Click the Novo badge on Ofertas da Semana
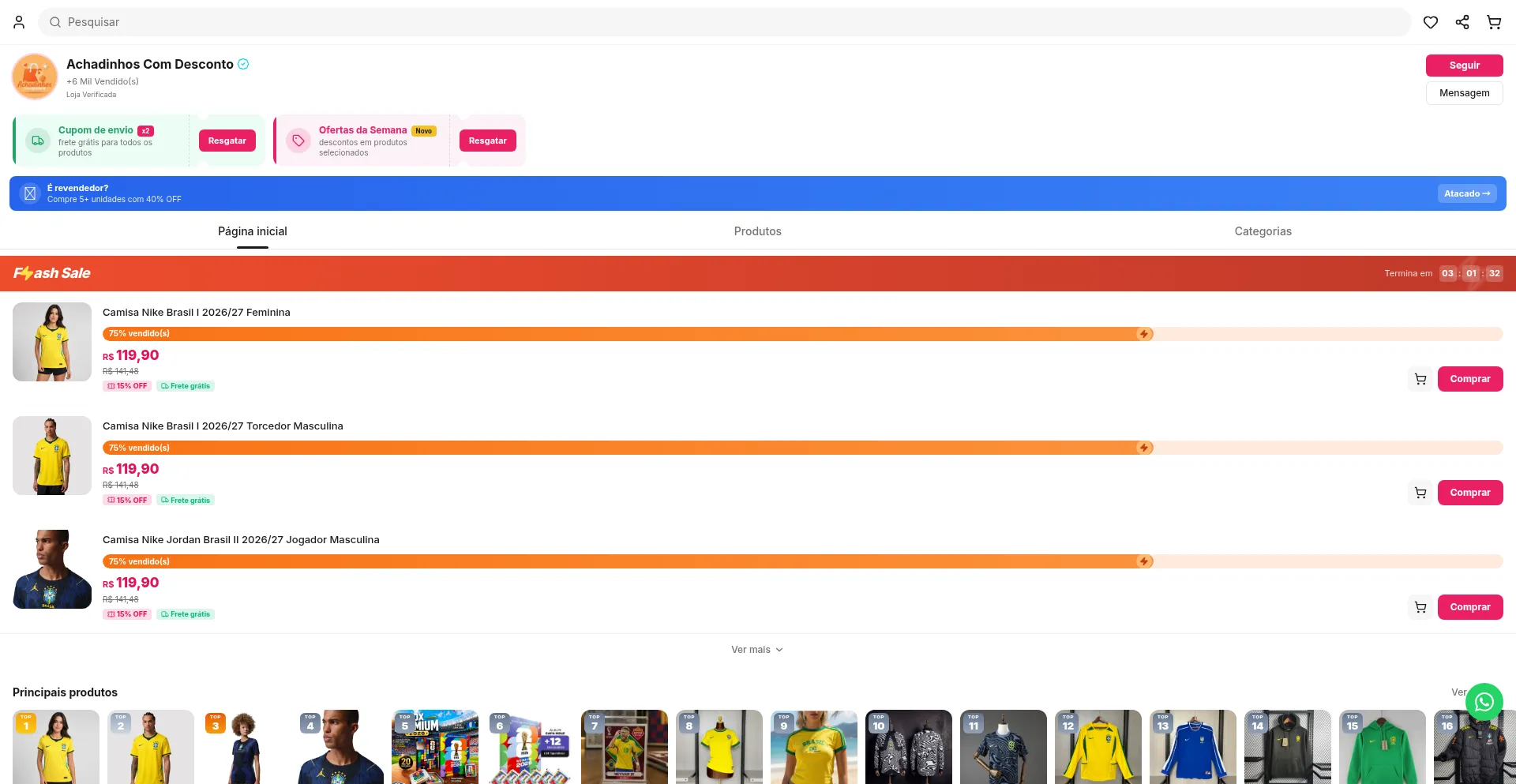1516x784 pixels. pyautogui.click(x=424, y=131)
